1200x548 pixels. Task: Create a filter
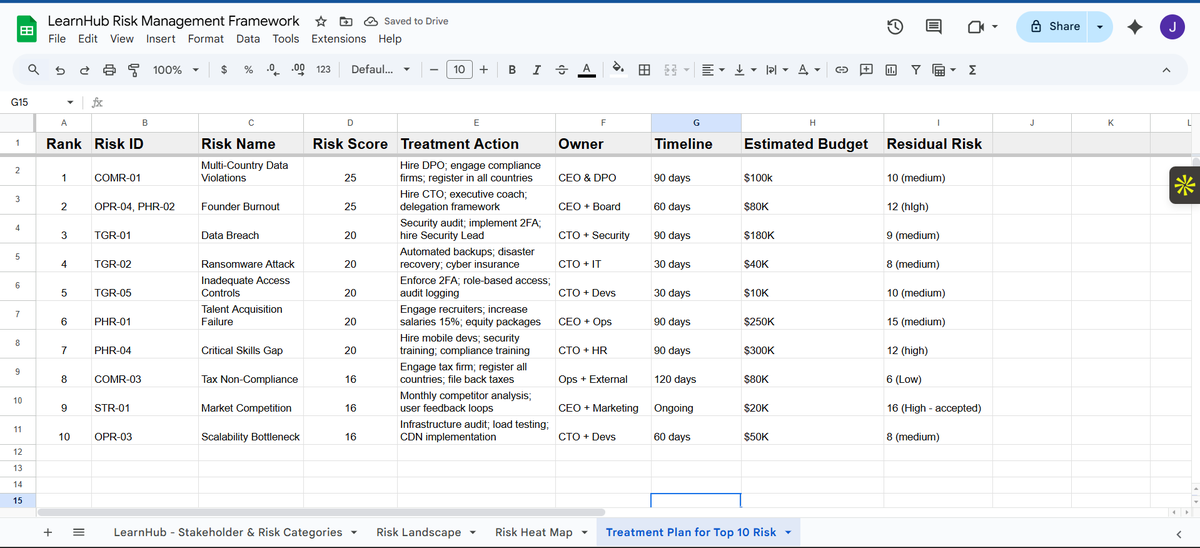pos(915,70)
